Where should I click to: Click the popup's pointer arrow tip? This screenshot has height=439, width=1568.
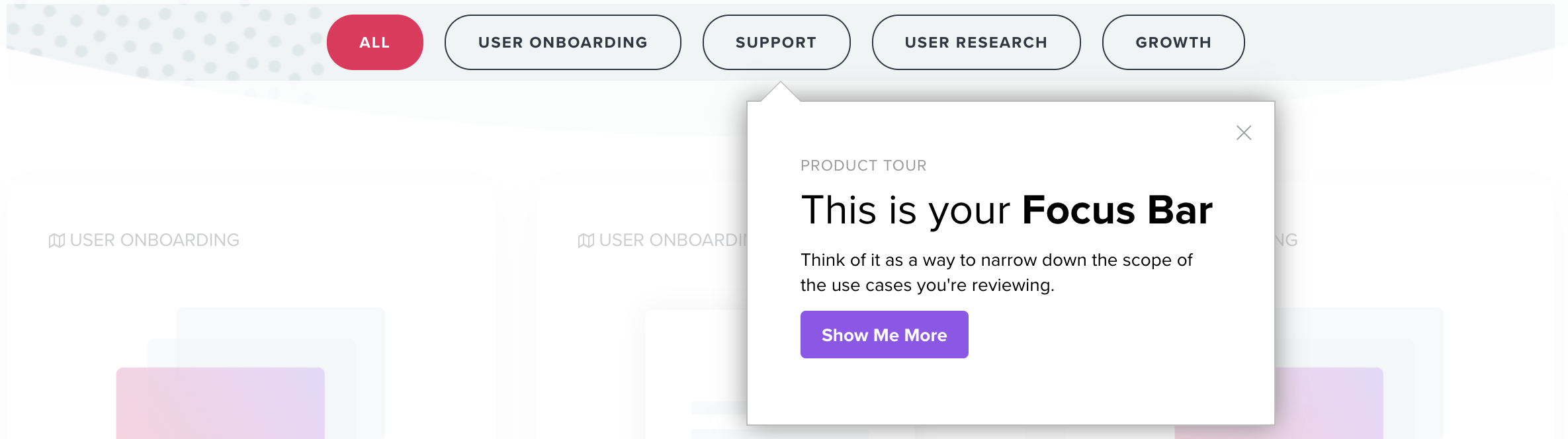coord(781,86)
